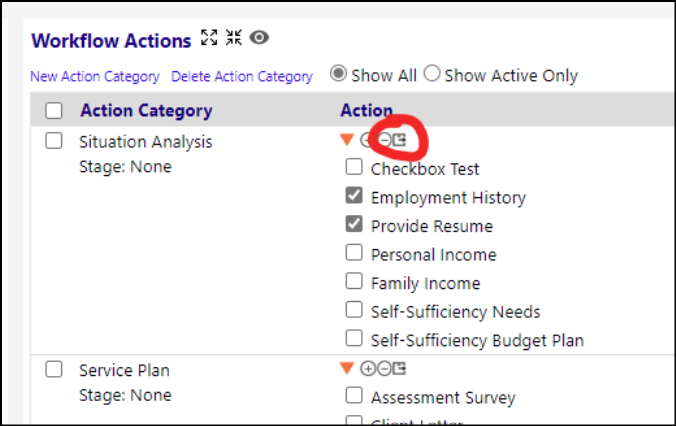Click reorder icon in Situation Analysis row
This screenshot has height=426, width=676.
click(399, 140)
